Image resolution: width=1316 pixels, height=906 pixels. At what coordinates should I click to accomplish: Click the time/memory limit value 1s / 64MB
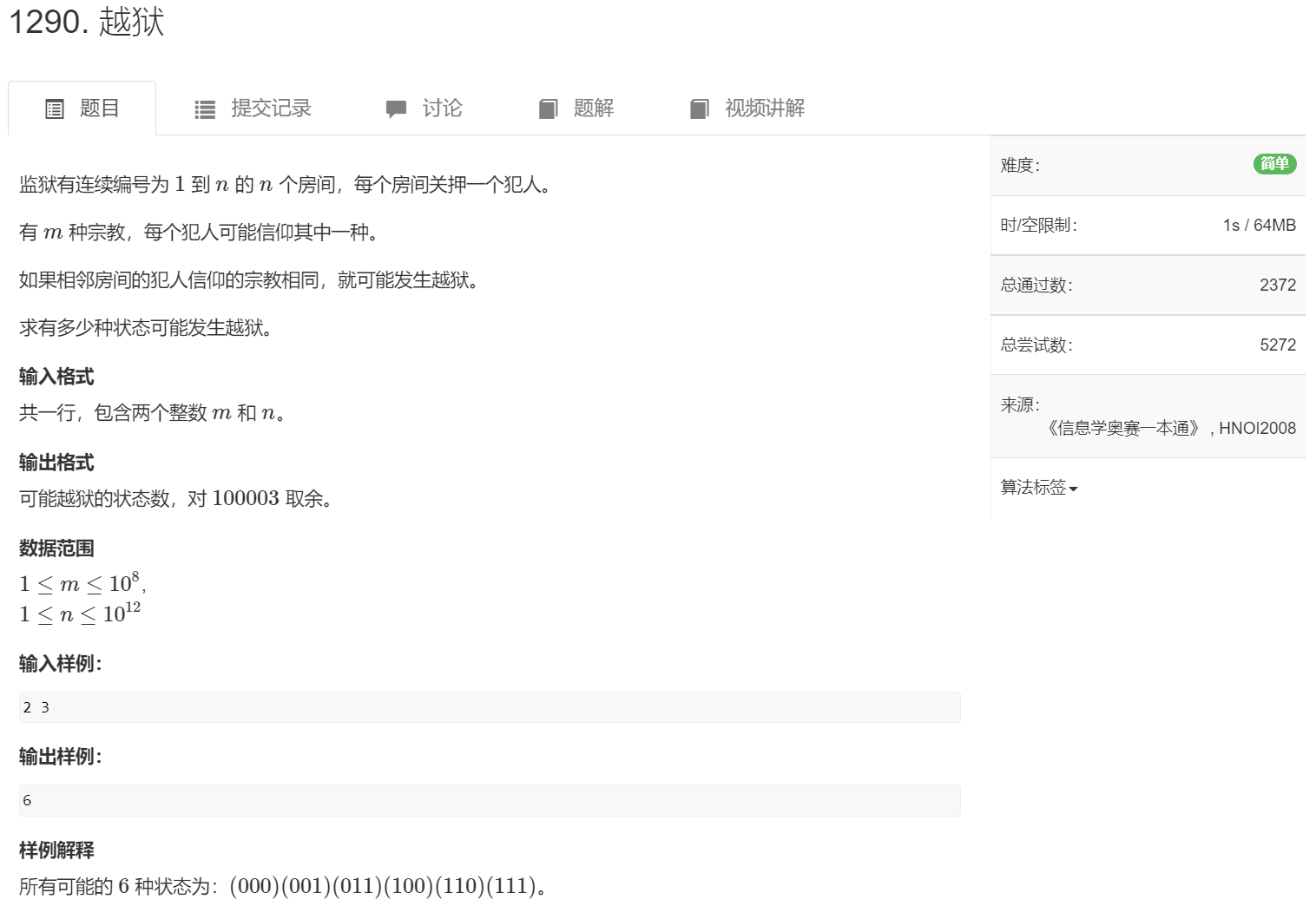click(1259, 226)
